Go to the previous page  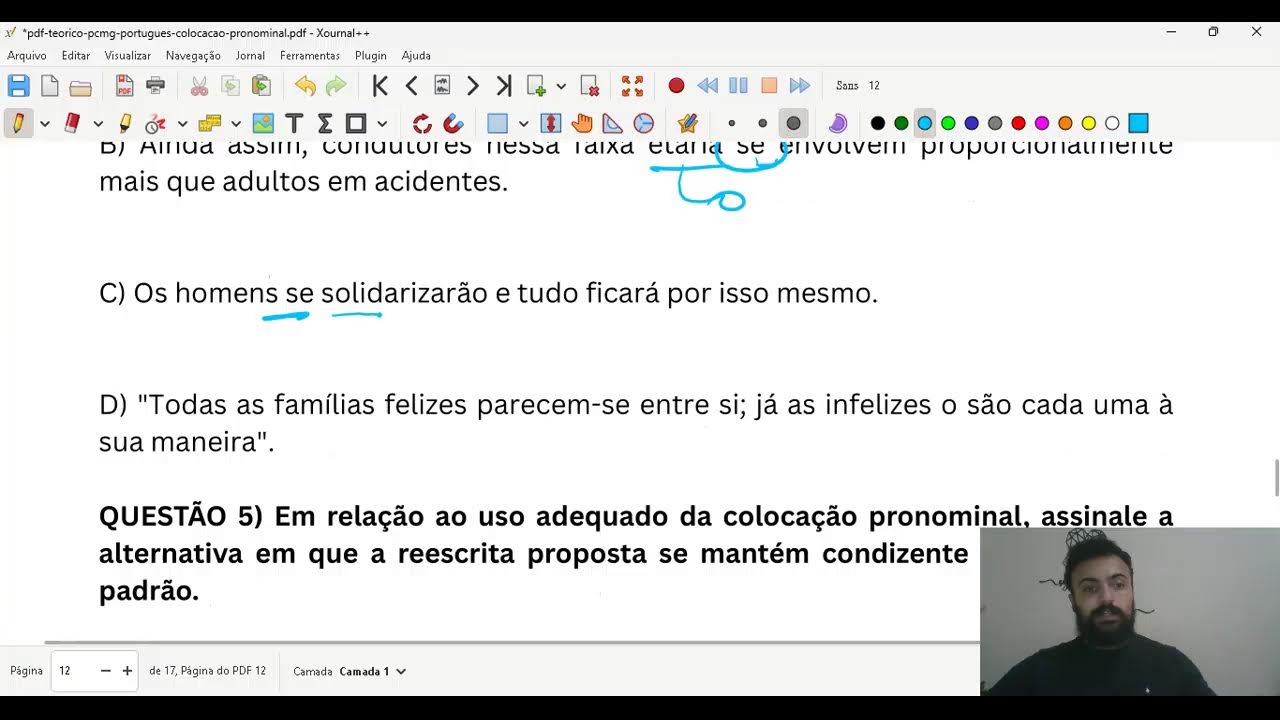coord(411,86)
